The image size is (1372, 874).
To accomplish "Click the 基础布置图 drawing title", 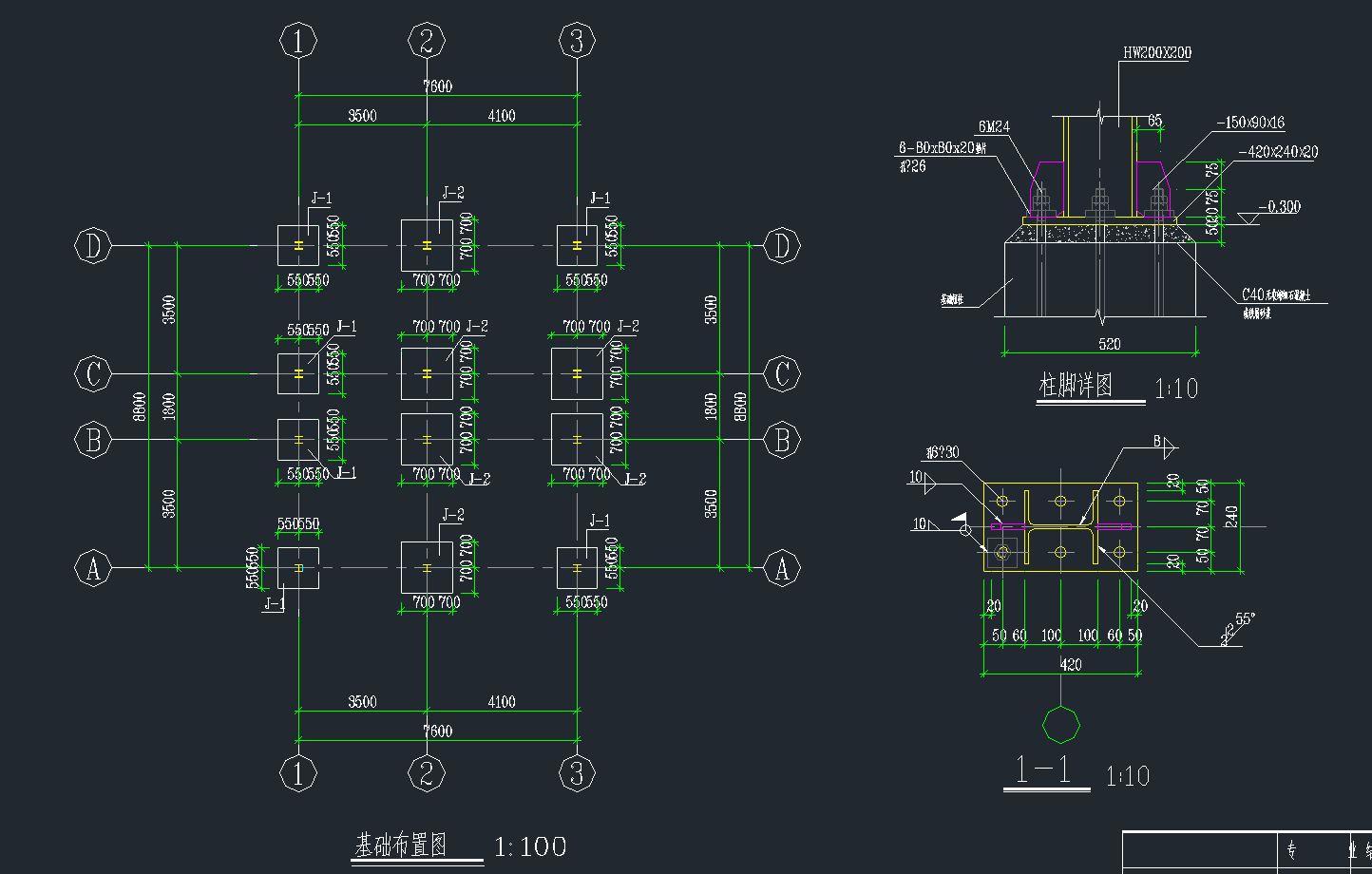I will pyautogui.click(x=400, y=845).
